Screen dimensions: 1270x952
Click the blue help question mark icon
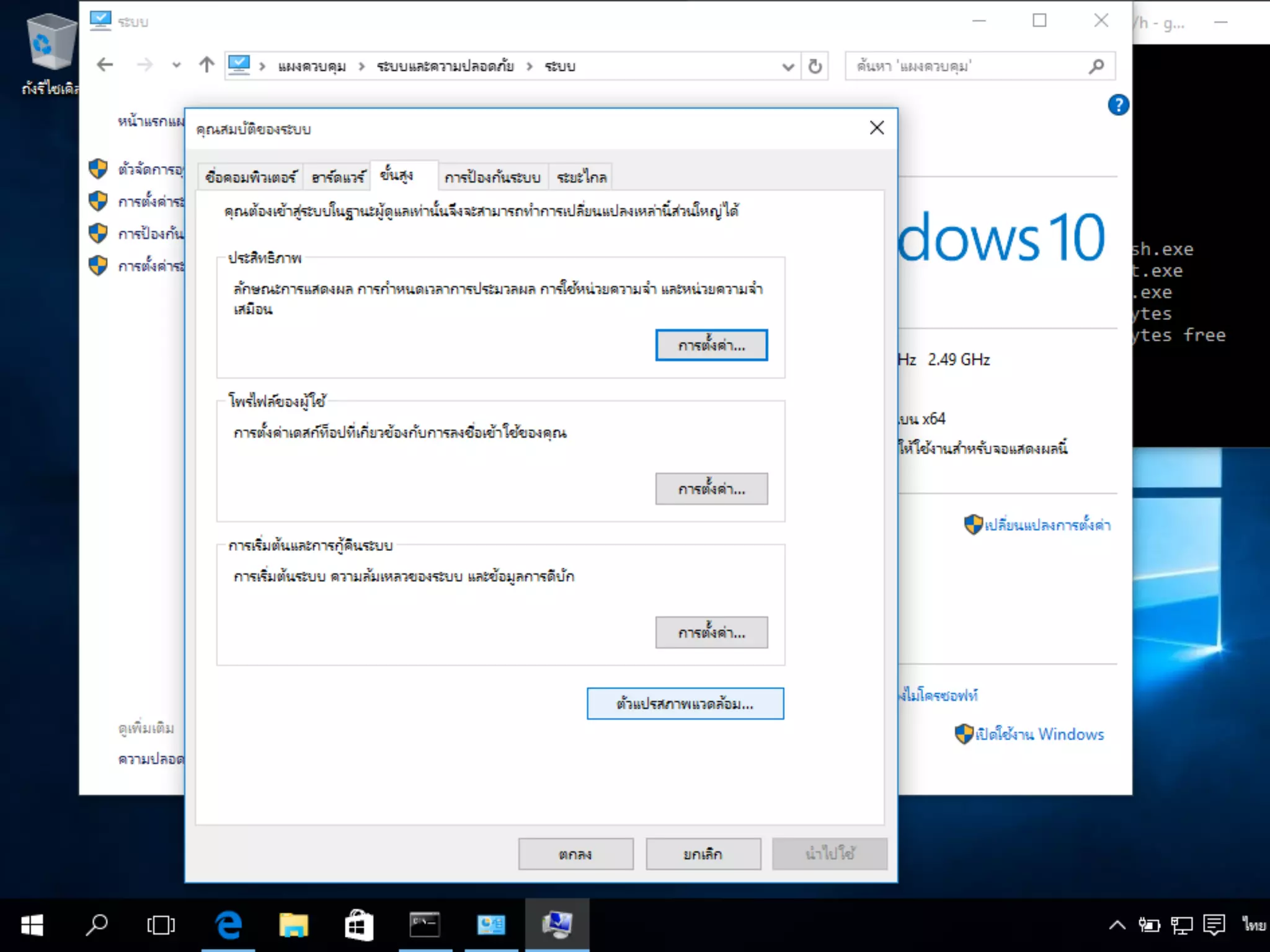(x=1118, y=105)
